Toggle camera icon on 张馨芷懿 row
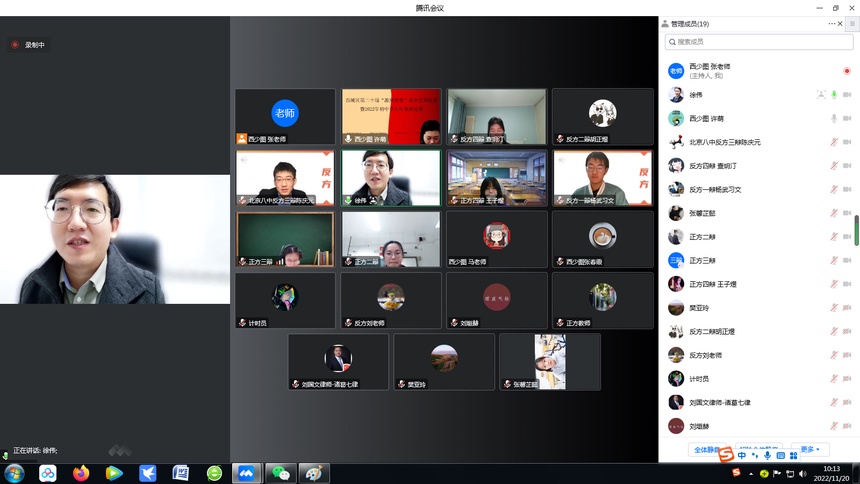860x484 pixels. (847, 212)
